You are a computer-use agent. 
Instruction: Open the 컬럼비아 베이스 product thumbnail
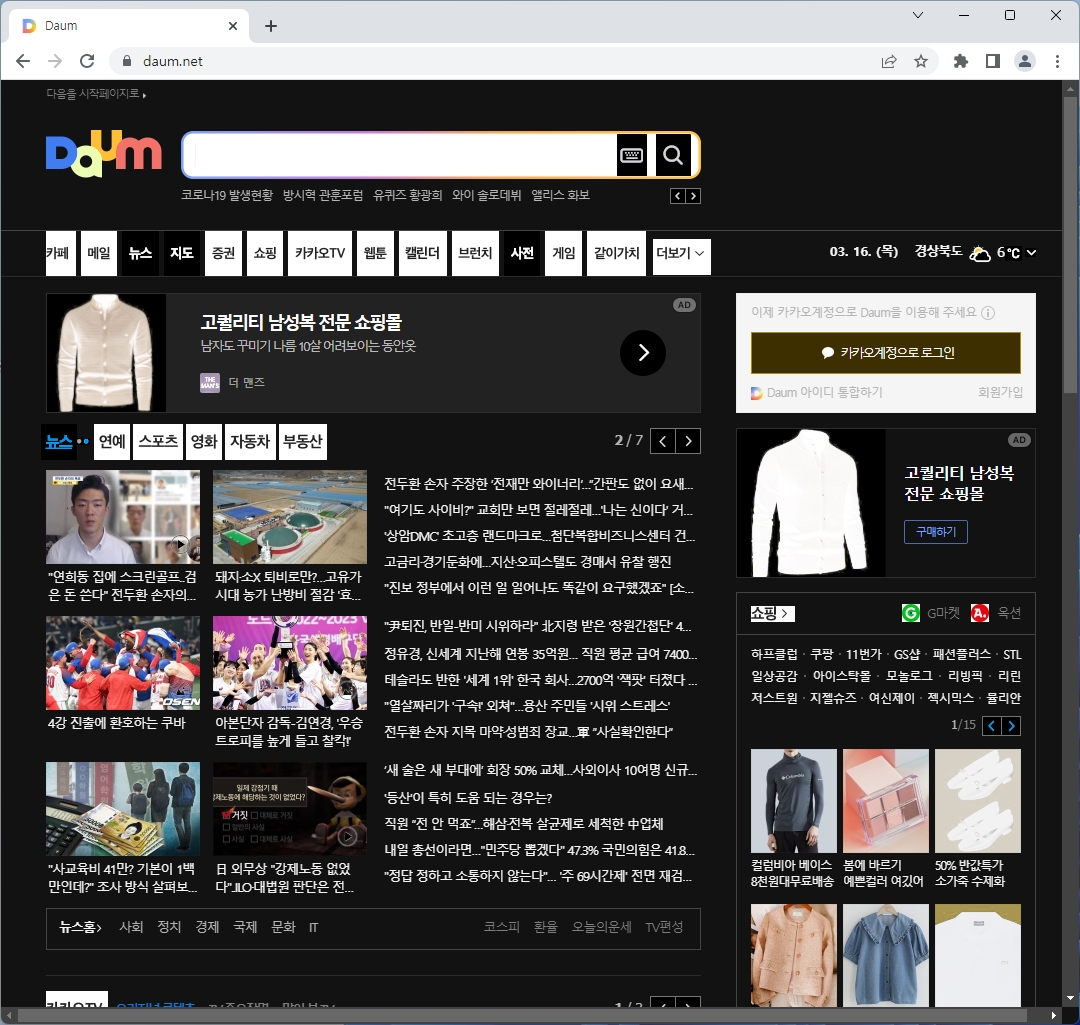pyautogui.click(x=793, y=801)
